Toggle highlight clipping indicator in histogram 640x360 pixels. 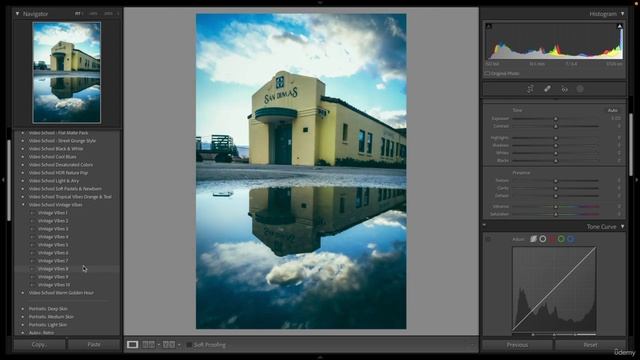point(620,26)
